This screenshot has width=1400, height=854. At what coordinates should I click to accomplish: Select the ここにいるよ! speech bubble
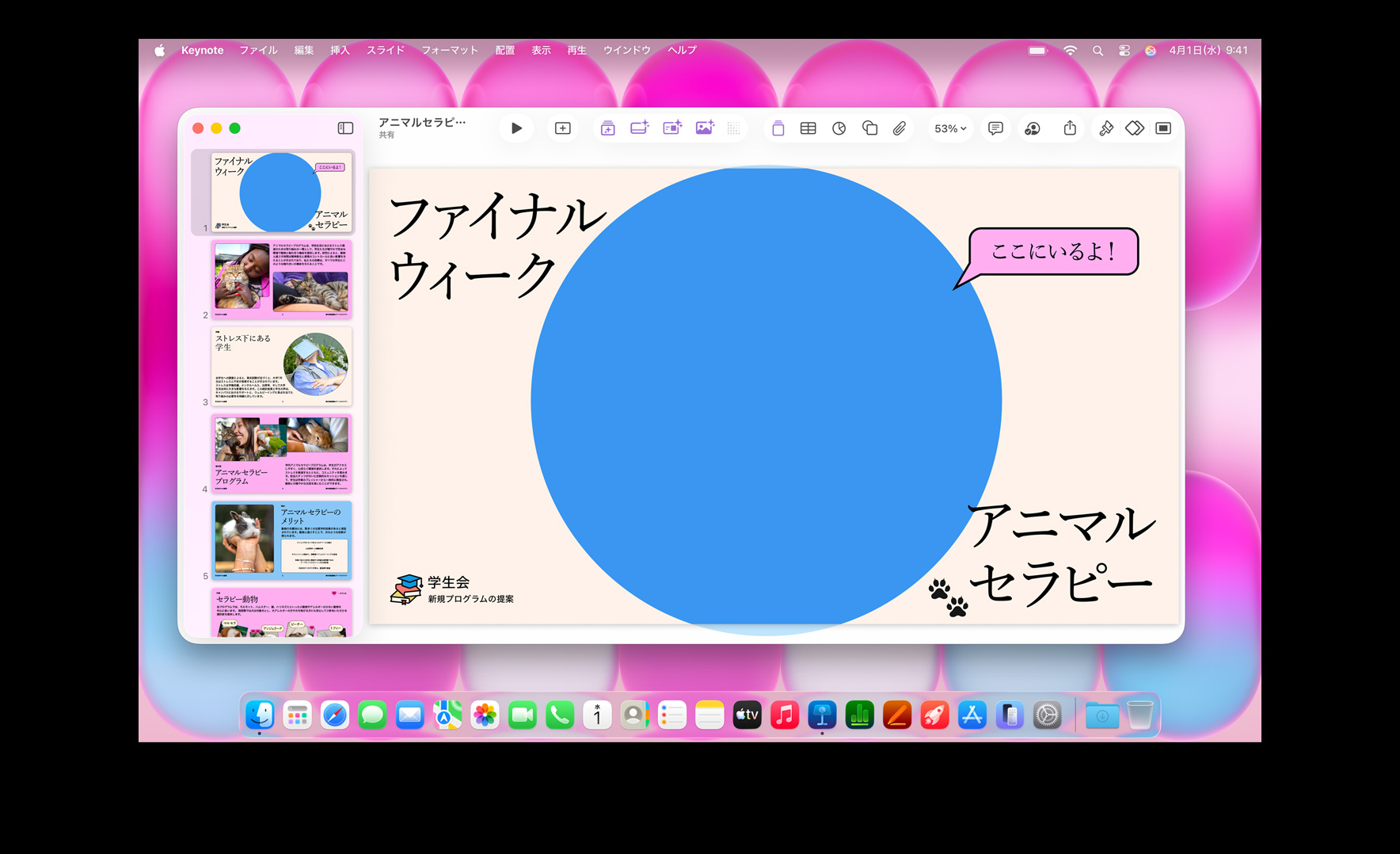[1053, 251]
